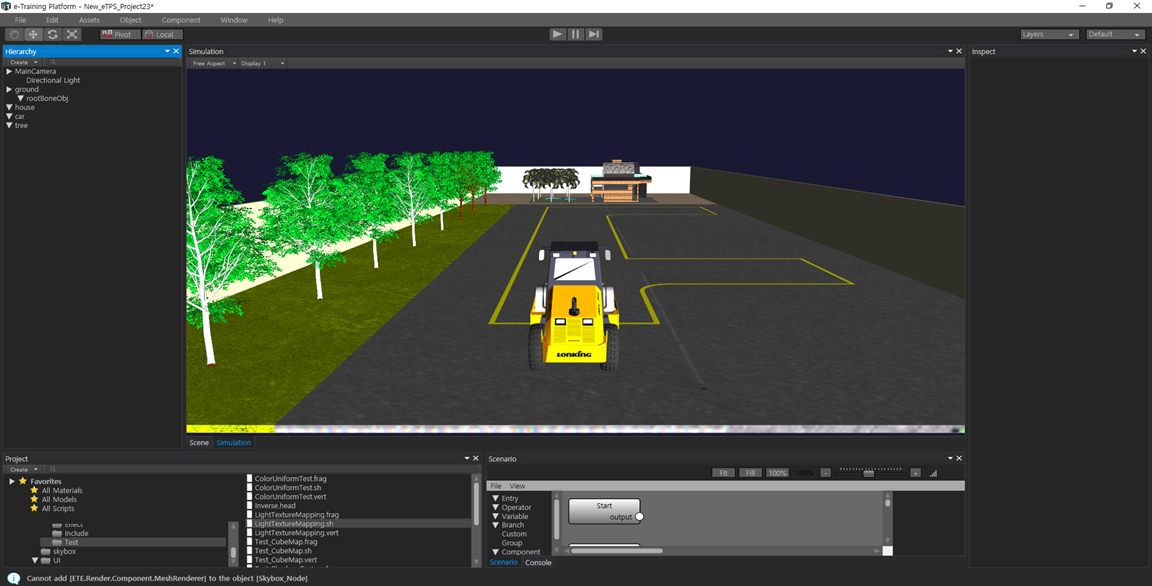
Task: Click the Start node output port
Action: 640,517
